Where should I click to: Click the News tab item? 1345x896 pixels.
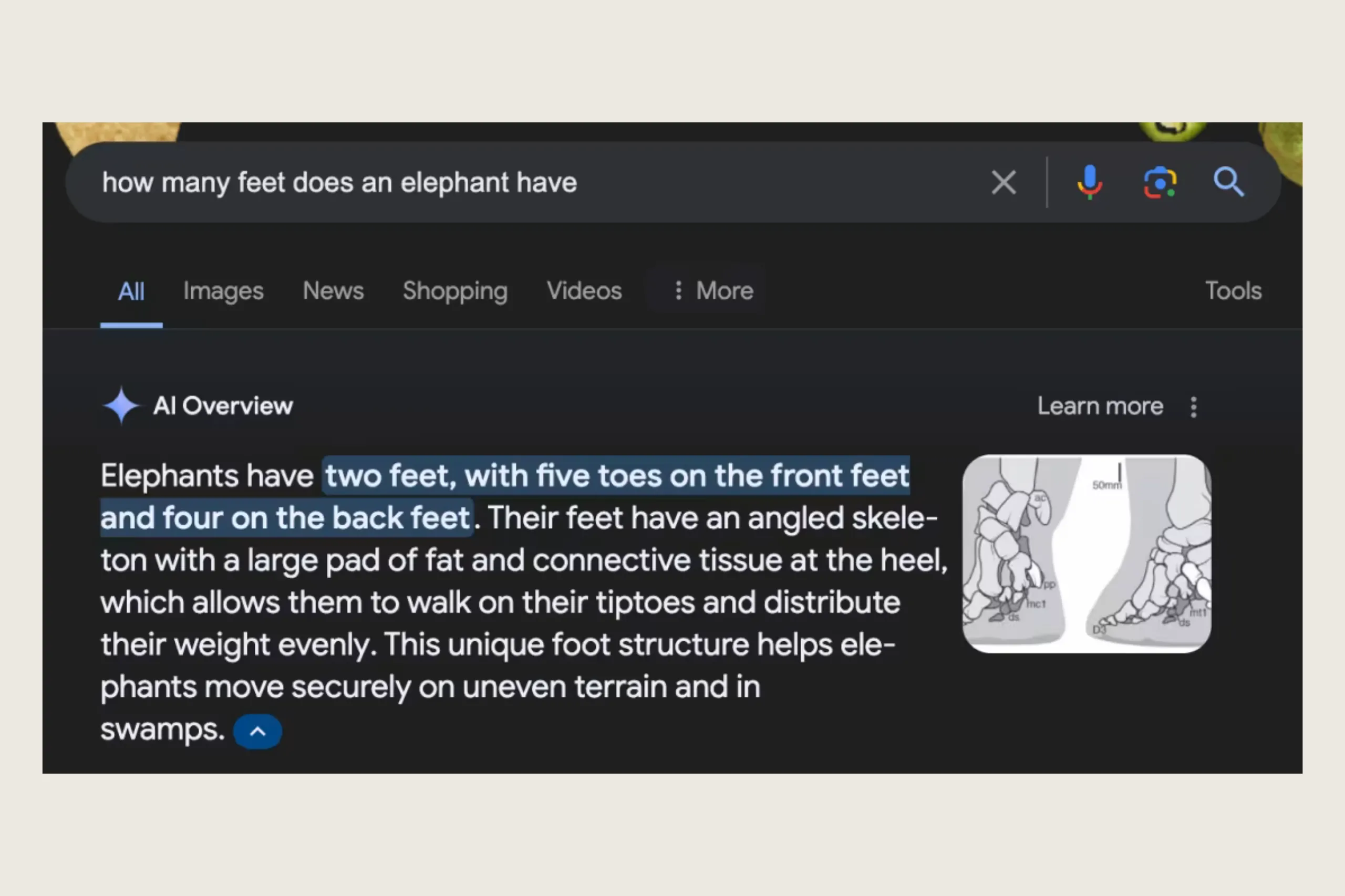[x=332, y=291]
